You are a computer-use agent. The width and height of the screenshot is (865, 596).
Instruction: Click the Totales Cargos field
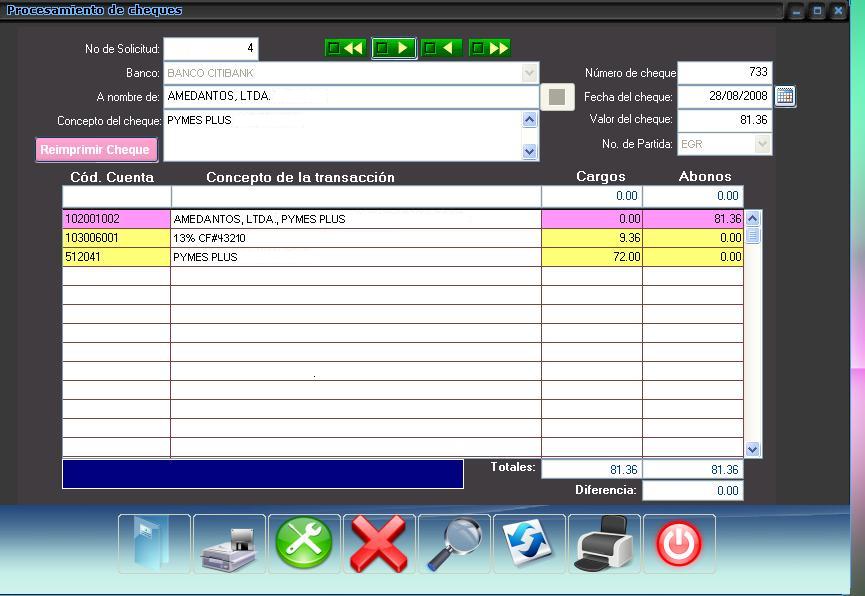(x=591, y=470)
